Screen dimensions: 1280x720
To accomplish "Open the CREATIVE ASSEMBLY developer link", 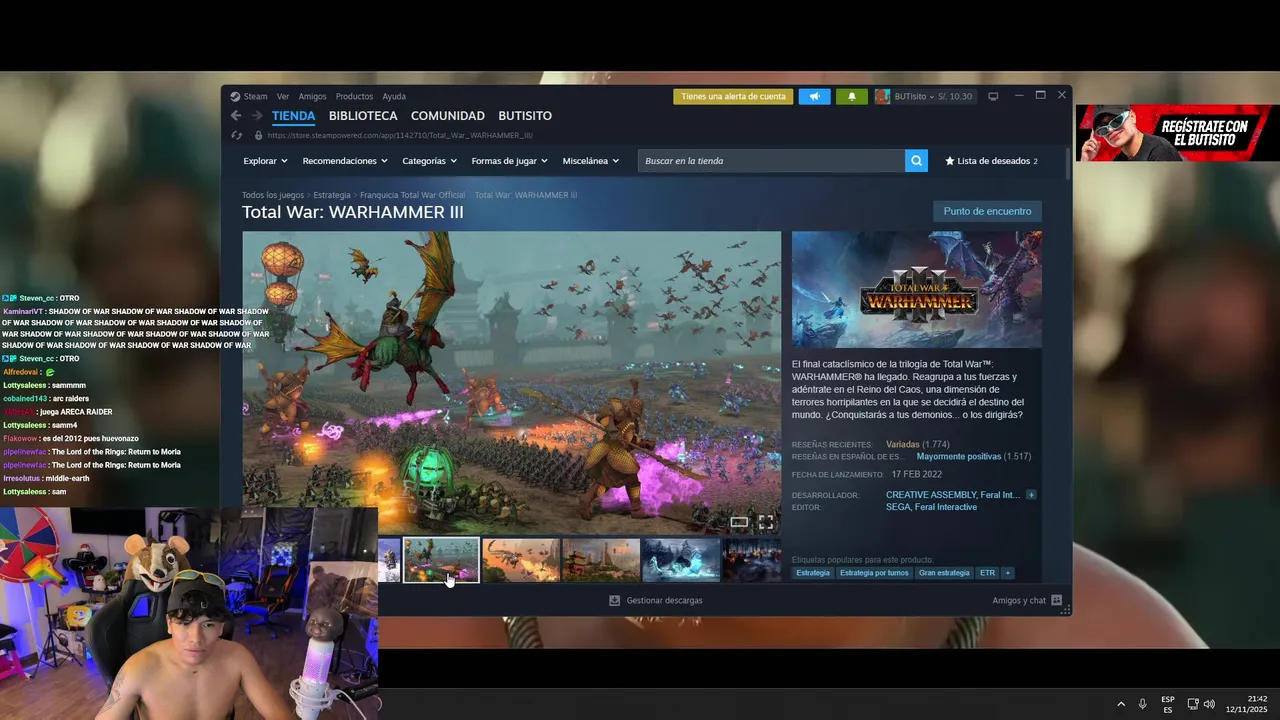I will pos(930,495).
